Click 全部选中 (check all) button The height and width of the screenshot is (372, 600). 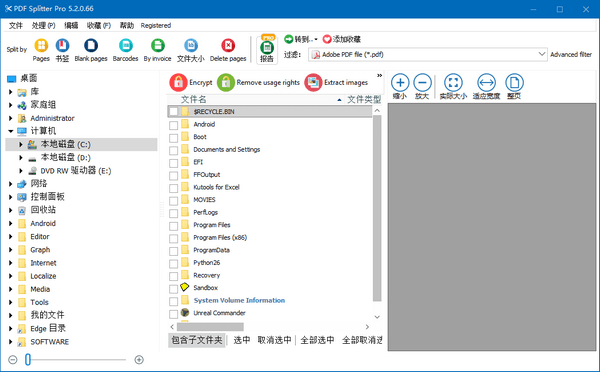pyautogui.click(x=317, y=340)
